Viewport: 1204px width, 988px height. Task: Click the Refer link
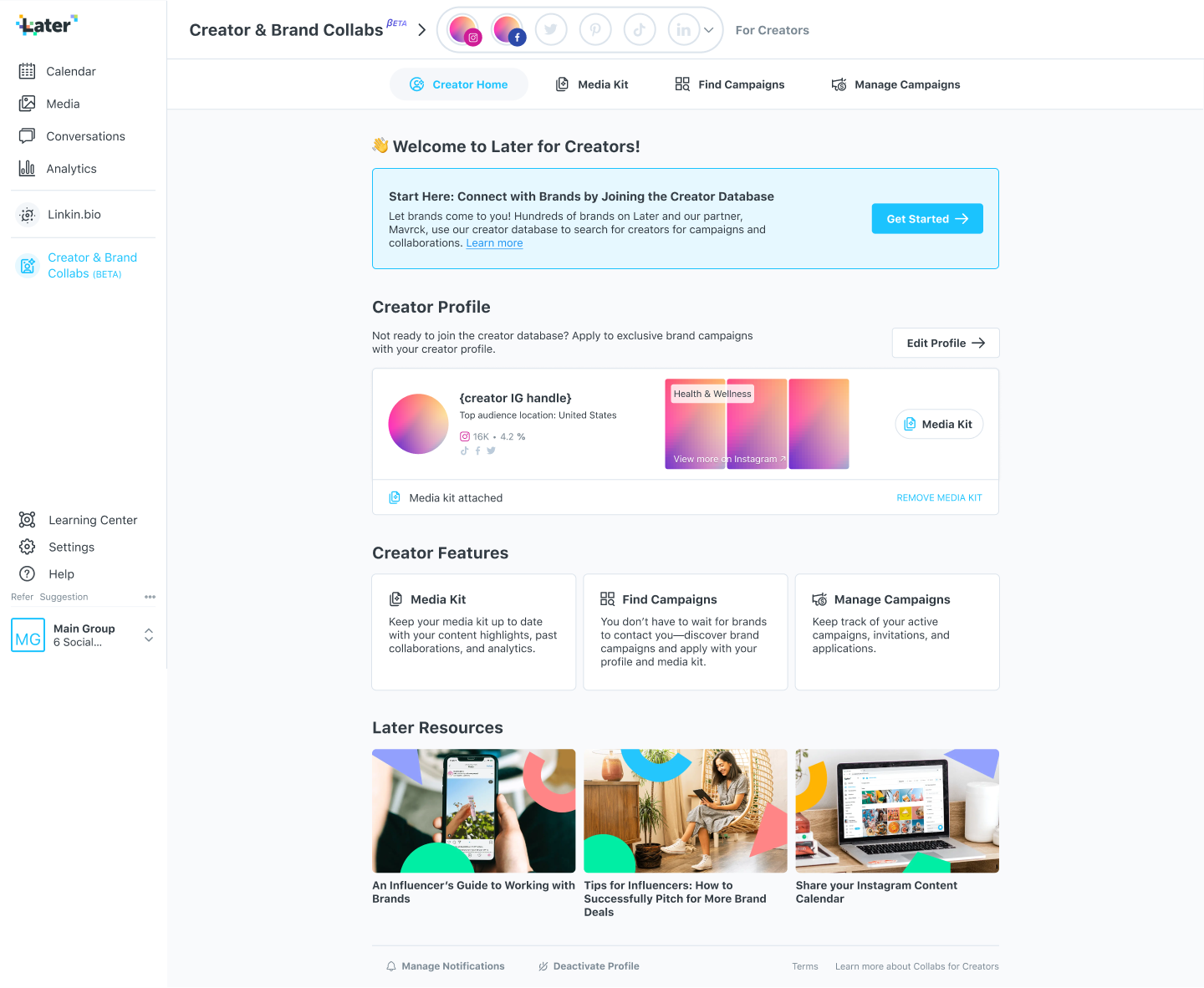pyautogui.click(x=22, y=597)
